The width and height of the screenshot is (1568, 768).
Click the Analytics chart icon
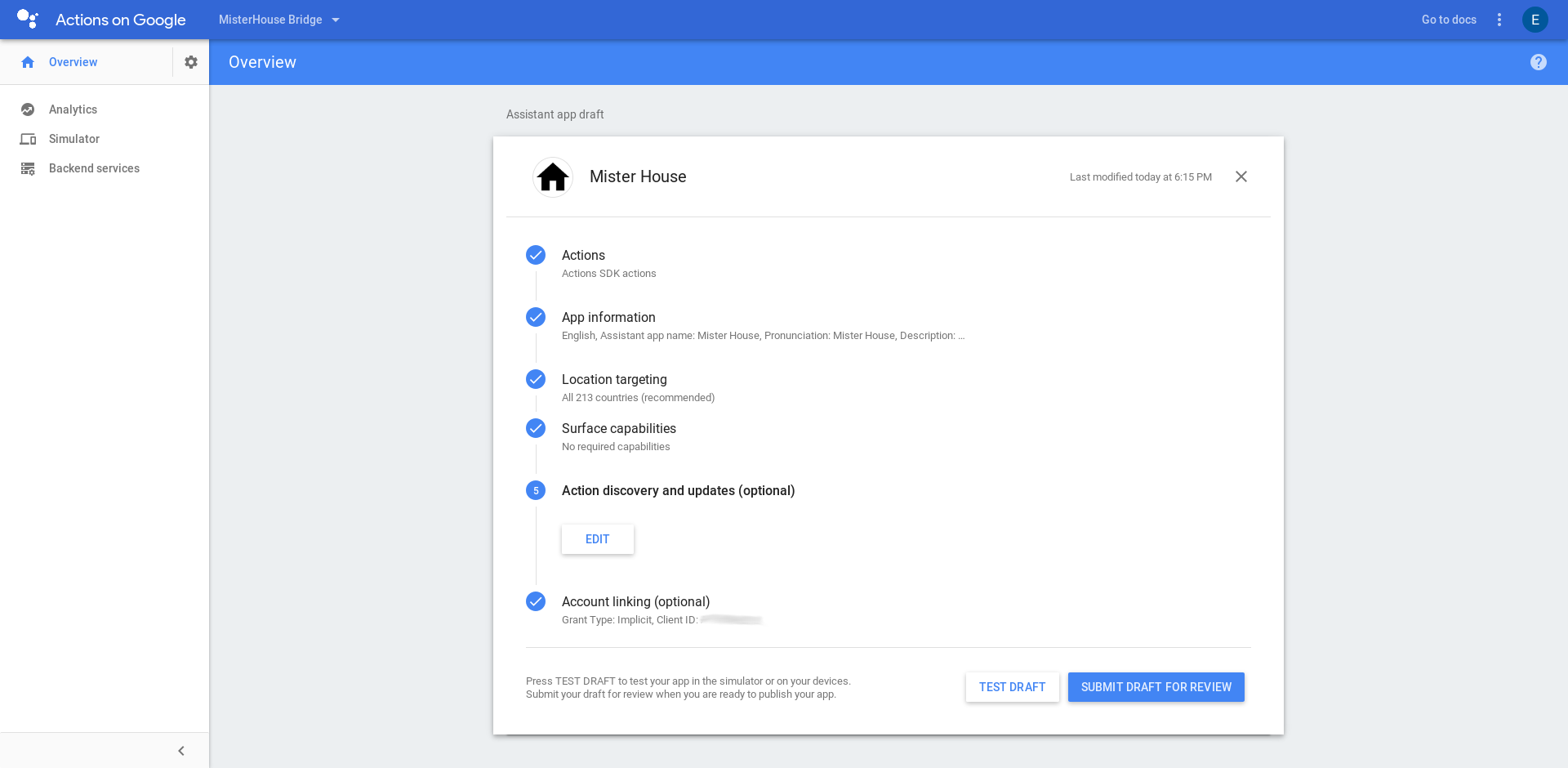click(28, 109)
